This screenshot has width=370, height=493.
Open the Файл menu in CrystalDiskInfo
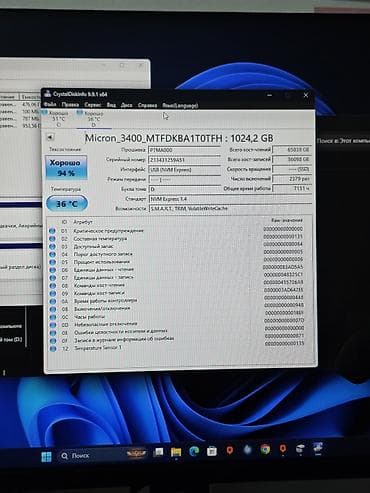pos(50,104)
